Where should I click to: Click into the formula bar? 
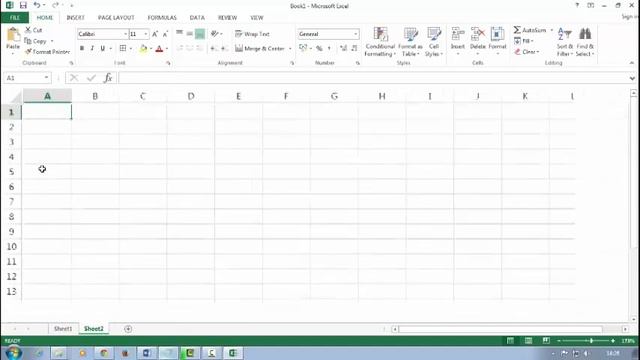373,78
